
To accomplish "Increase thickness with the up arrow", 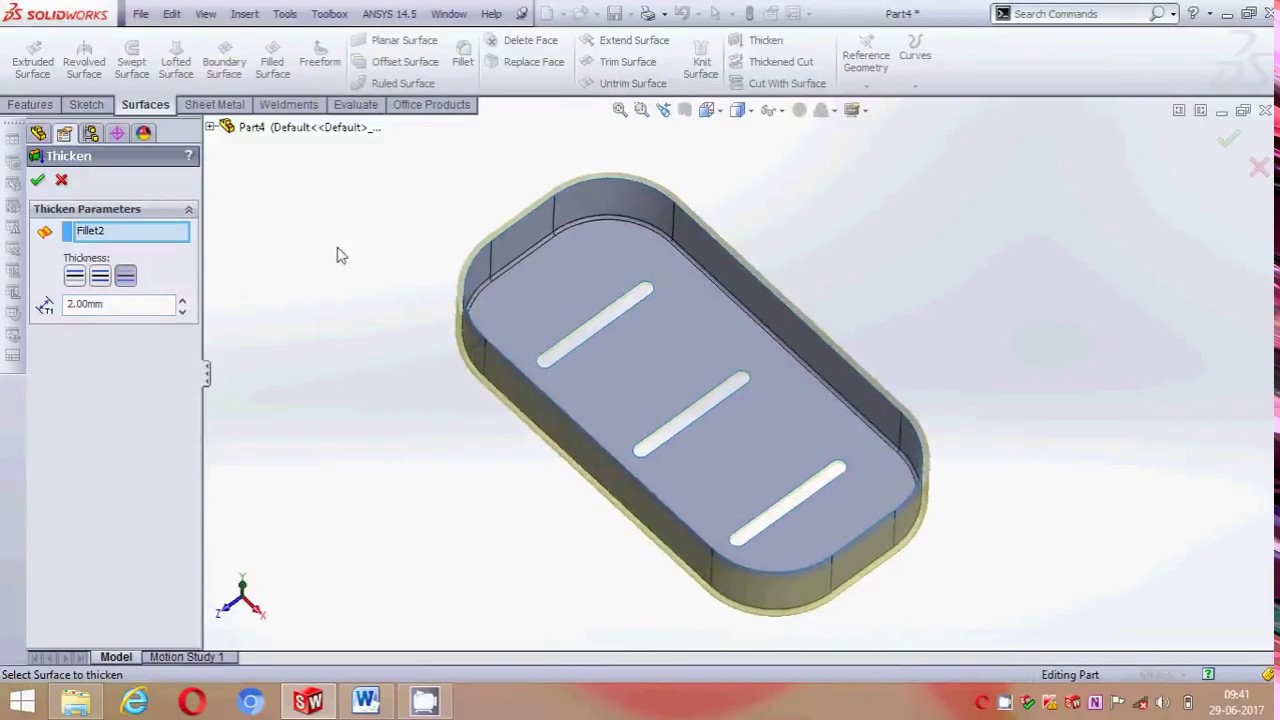I will 182,299.
